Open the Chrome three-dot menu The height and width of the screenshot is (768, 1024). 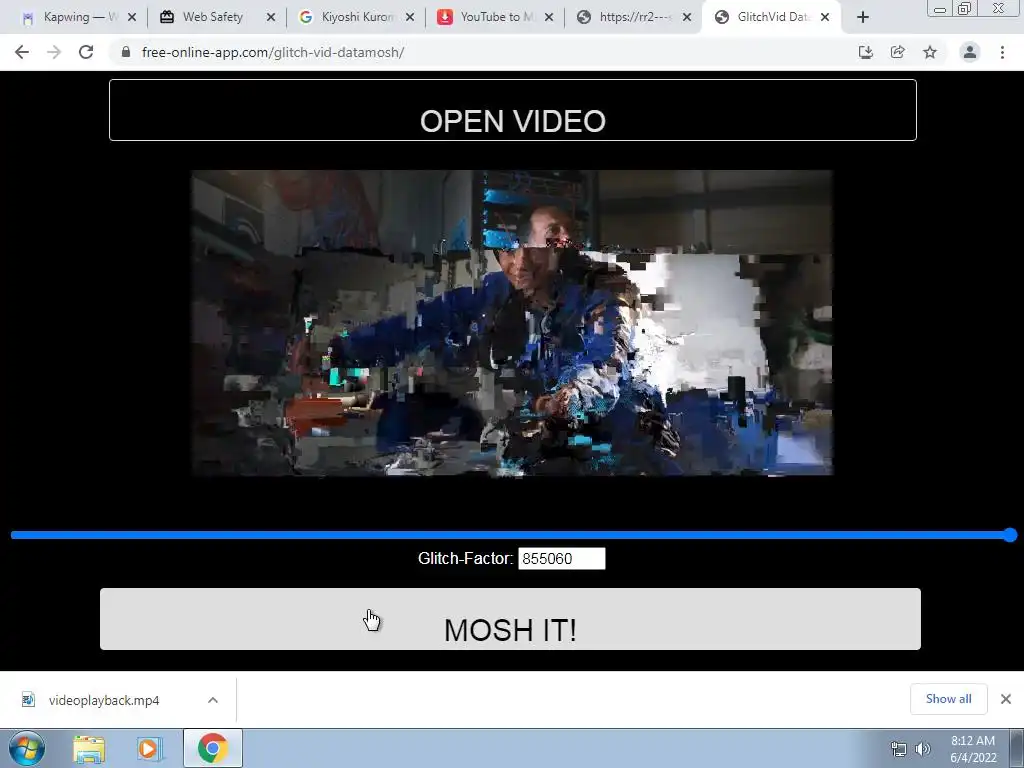click(x=1002, y=52)
